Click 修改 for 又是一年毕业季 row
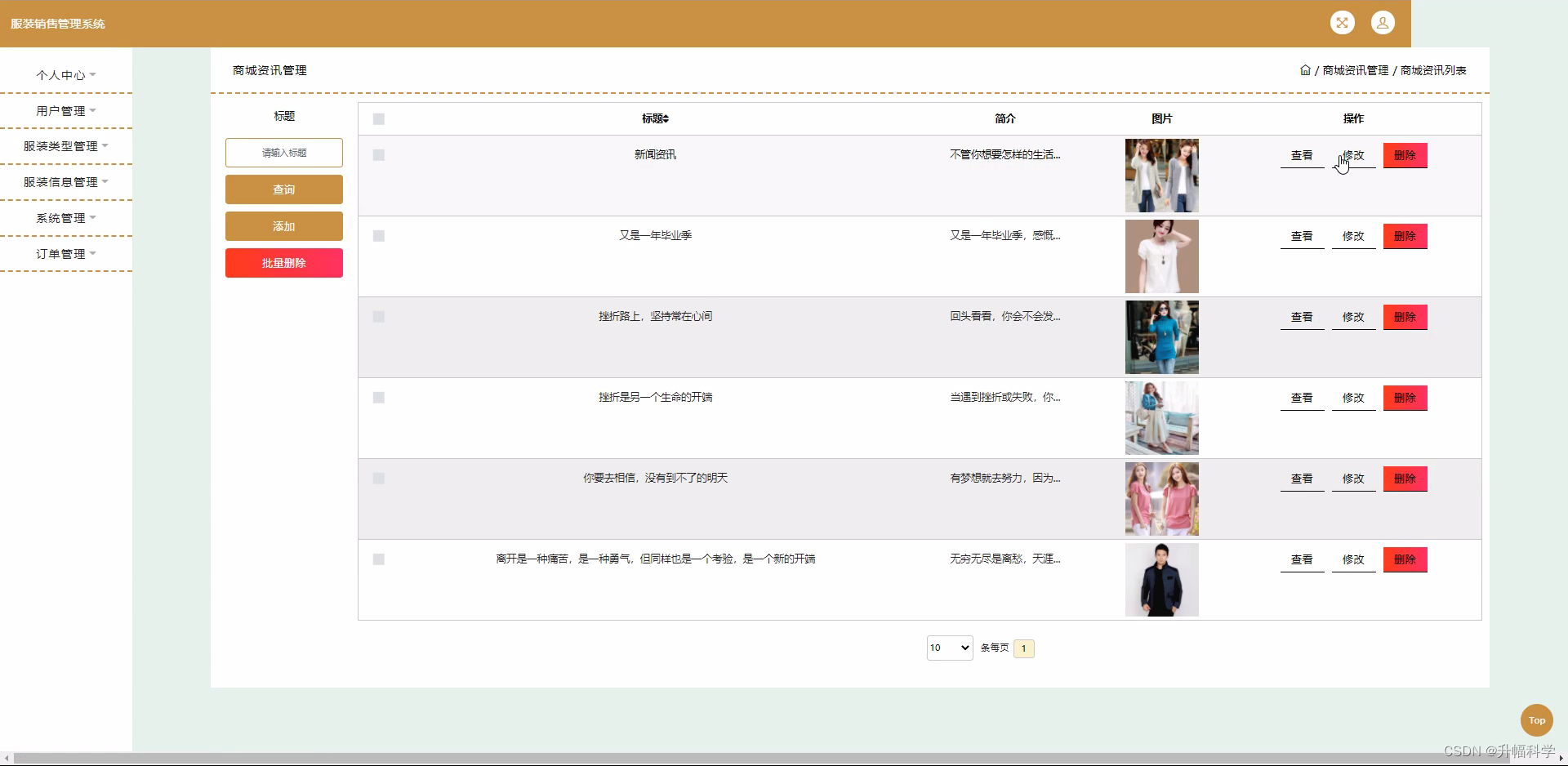 1353,236
